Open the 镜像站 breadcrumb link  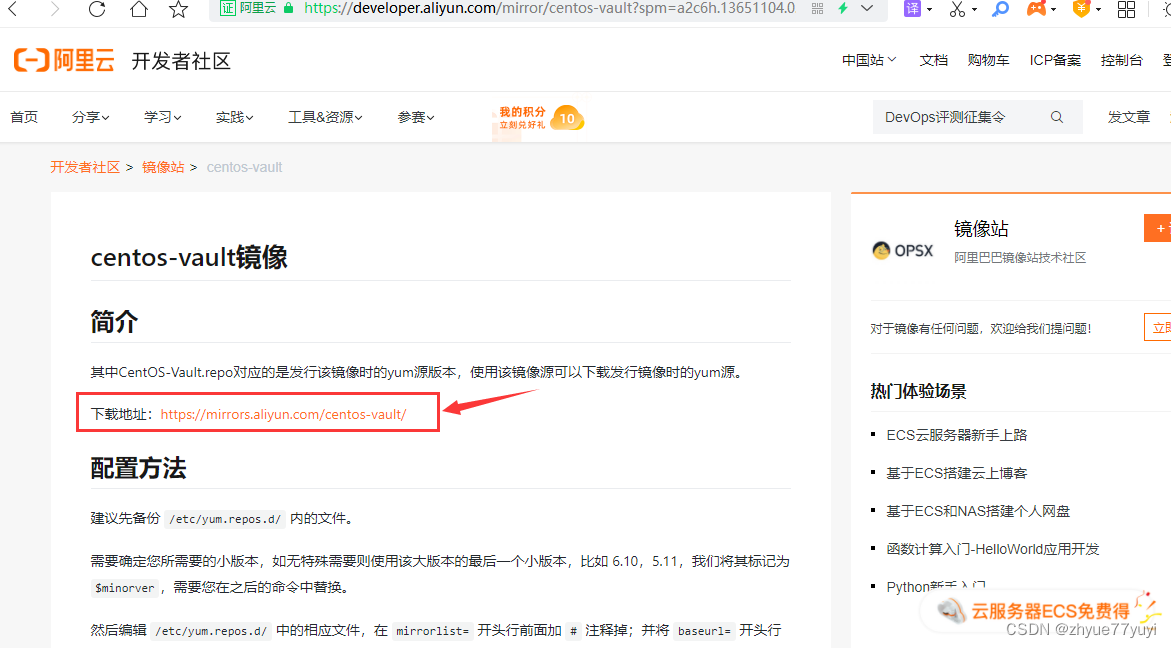[163, 167]
